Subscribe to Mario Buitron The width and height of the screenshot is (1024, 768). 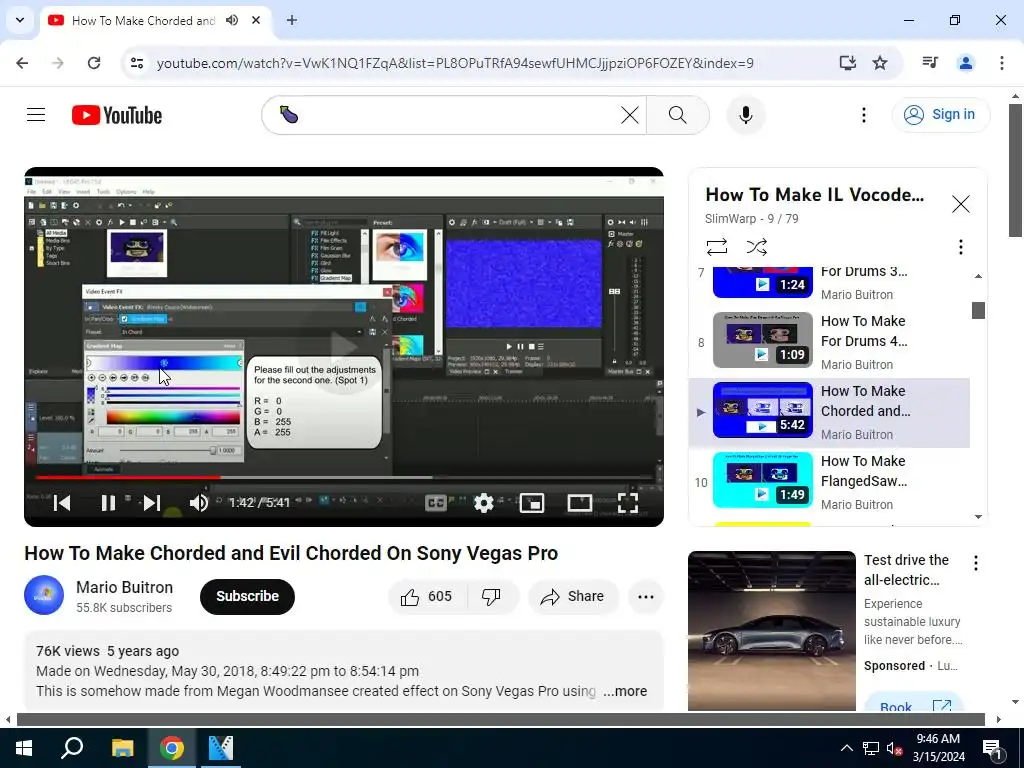247,596
